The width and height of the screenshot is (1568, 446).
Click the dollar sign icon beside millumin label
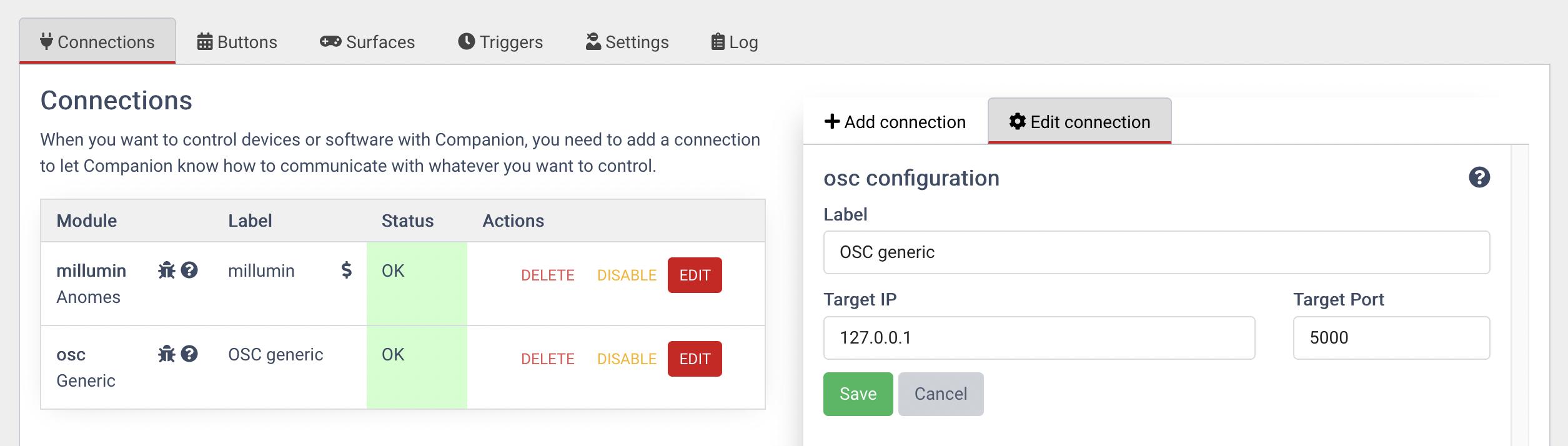(x=346, y=270)
